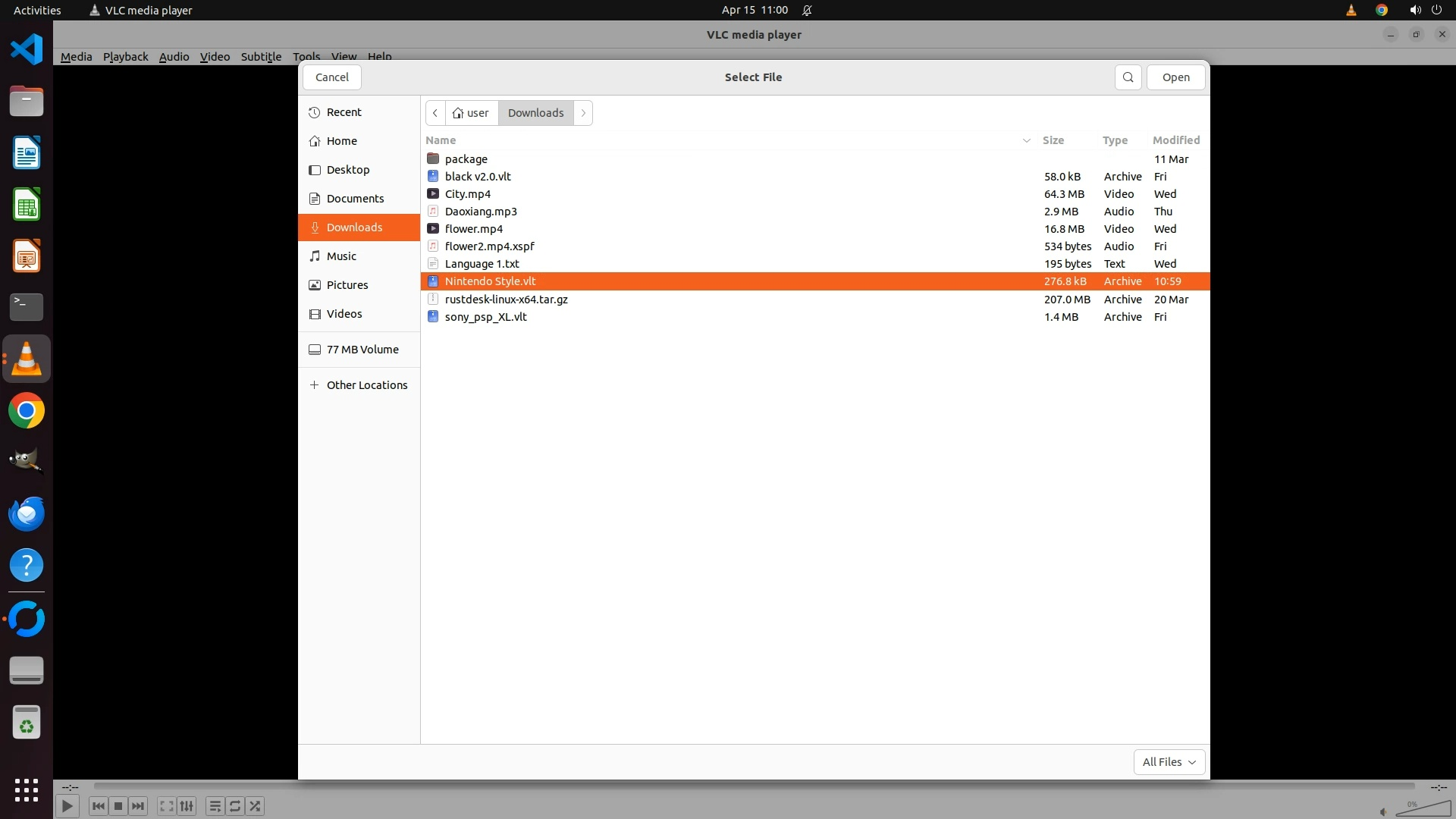
Task: Click the VLC play button
Action: pos(67,806)
